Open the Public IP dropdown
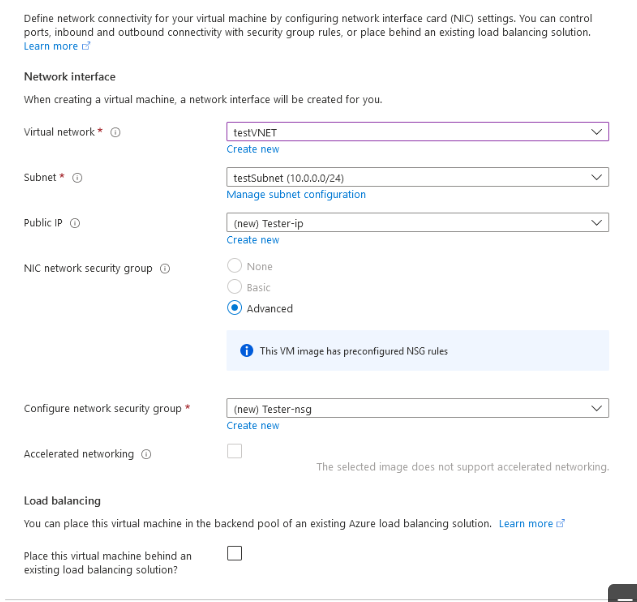The height and width of the screenshot is (602, 637). pos(417,223)
